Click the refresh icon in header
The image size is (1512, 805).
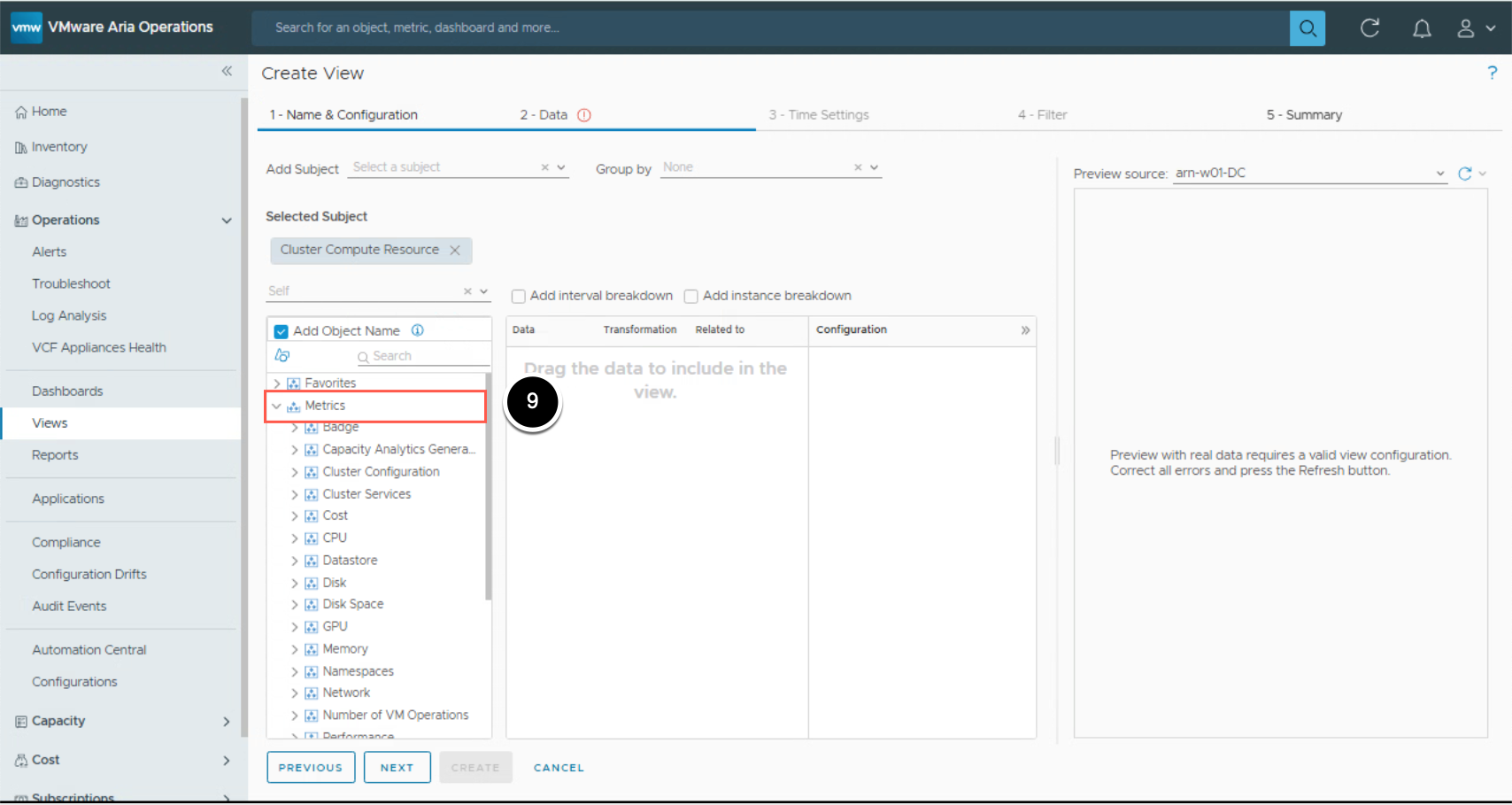click(1369, 28)
